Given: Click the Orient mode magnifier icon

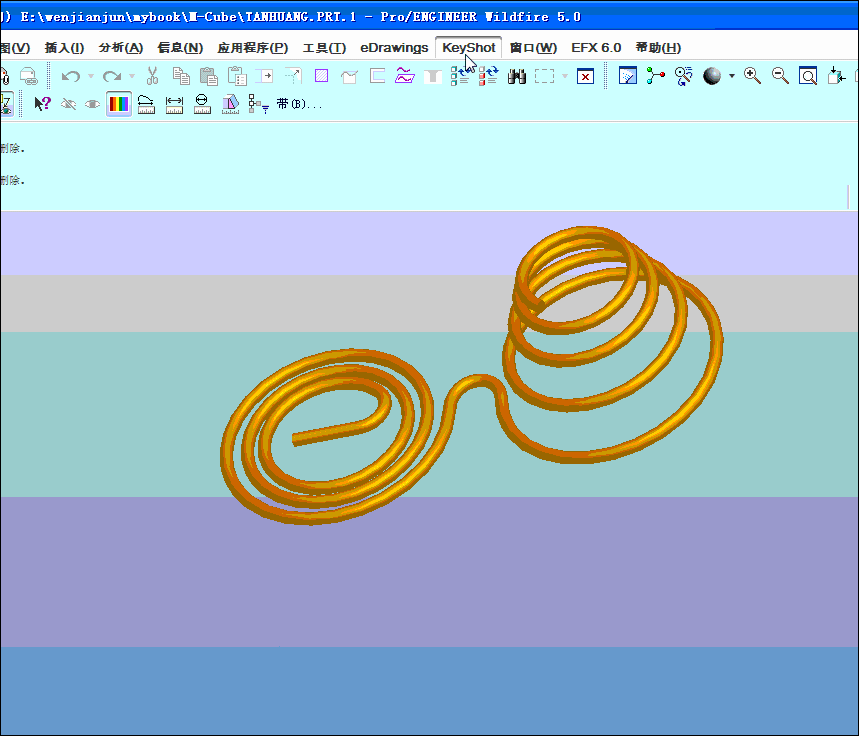Looking at the screenshot, I should pos(683,76).
